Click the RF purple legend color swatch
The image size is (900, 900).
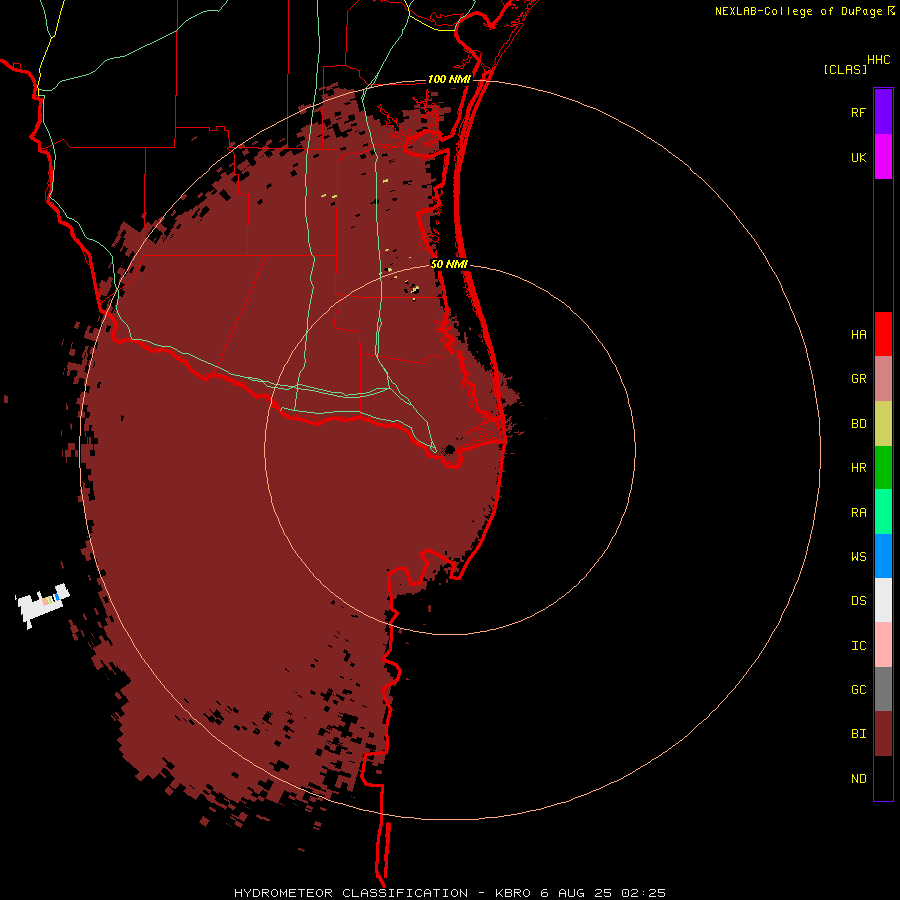tap(883, 112)
